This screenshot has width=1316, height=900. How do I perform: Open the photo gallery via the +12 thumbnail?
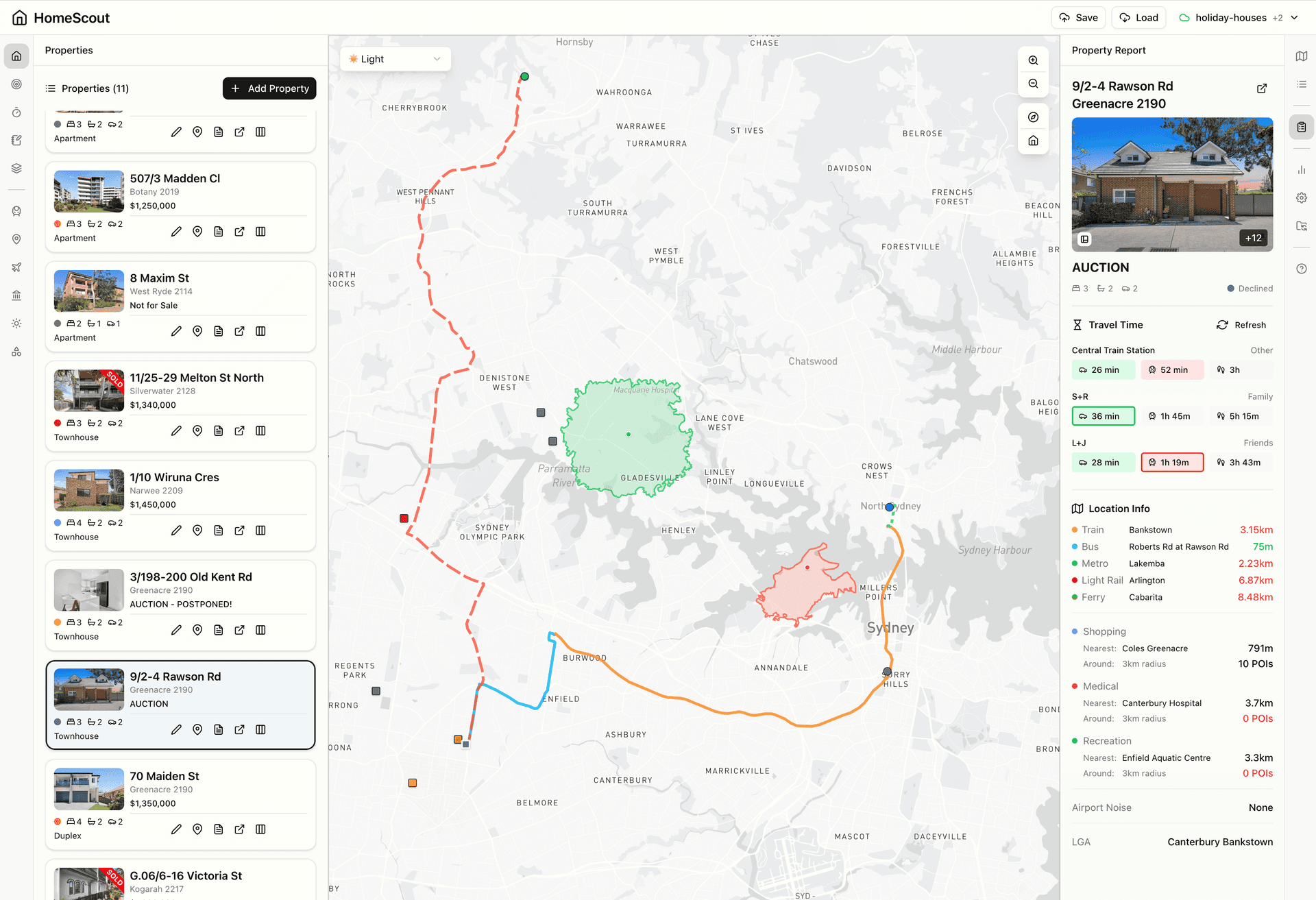pyautogui.click(x=1254, y=238)
